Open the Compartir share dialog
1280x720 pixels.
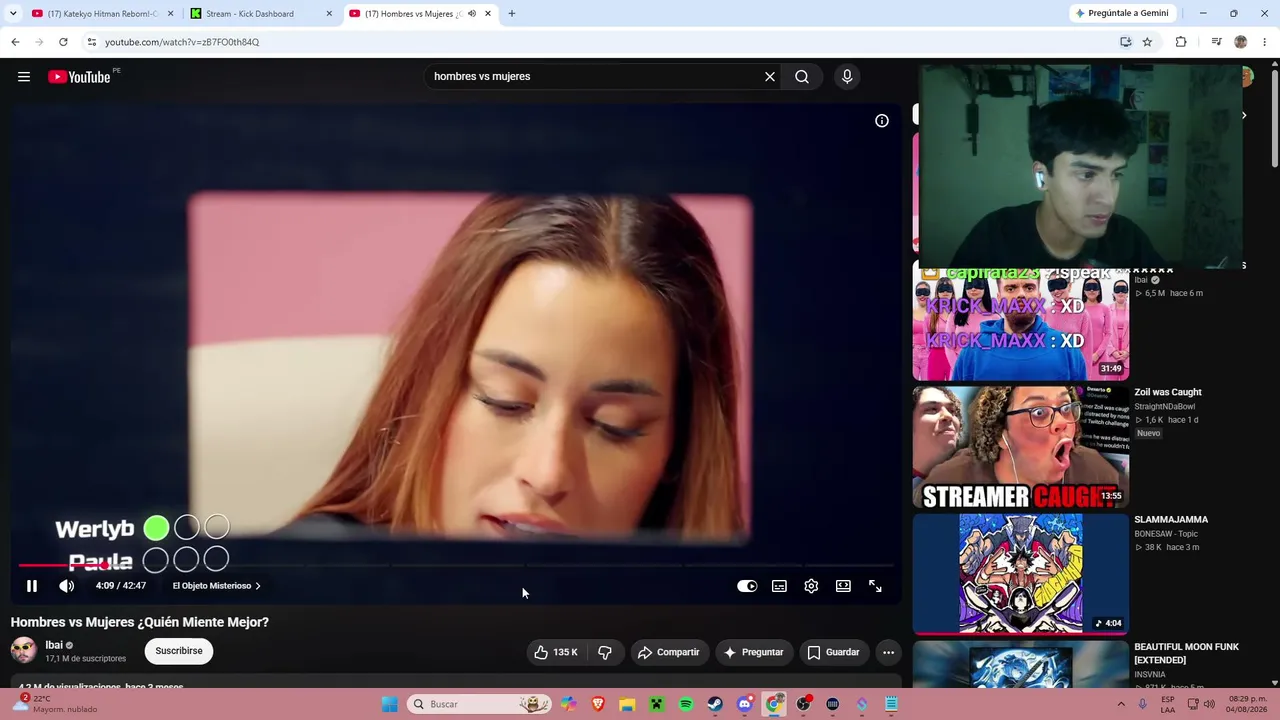tap(668, 652)
